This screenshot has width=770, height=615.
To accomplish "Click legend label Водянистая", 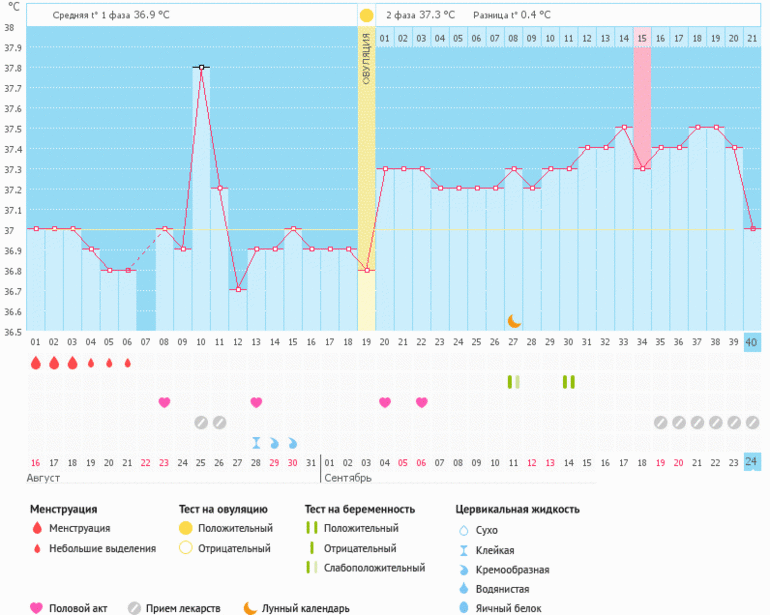I will [x=502, y=589].
